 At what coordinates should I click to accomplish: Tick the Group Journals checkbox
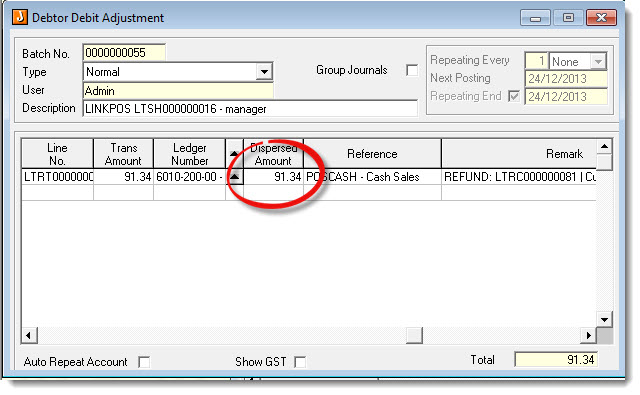point(412,70)
